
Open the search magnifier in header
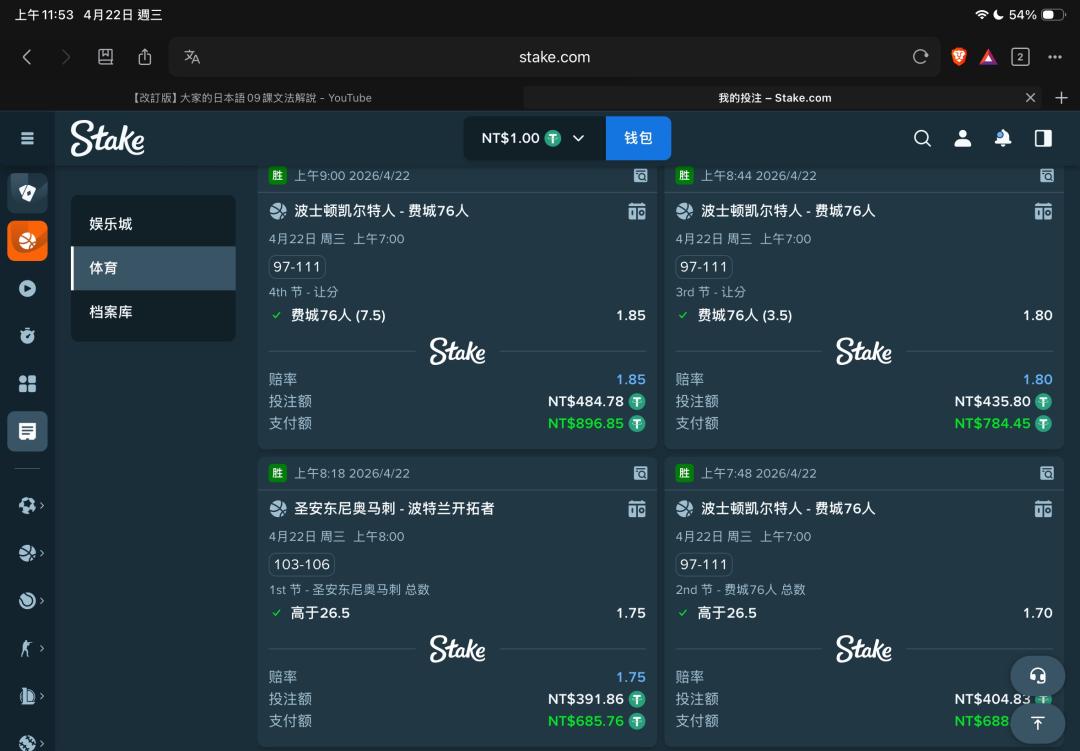[x=922, y=138]
